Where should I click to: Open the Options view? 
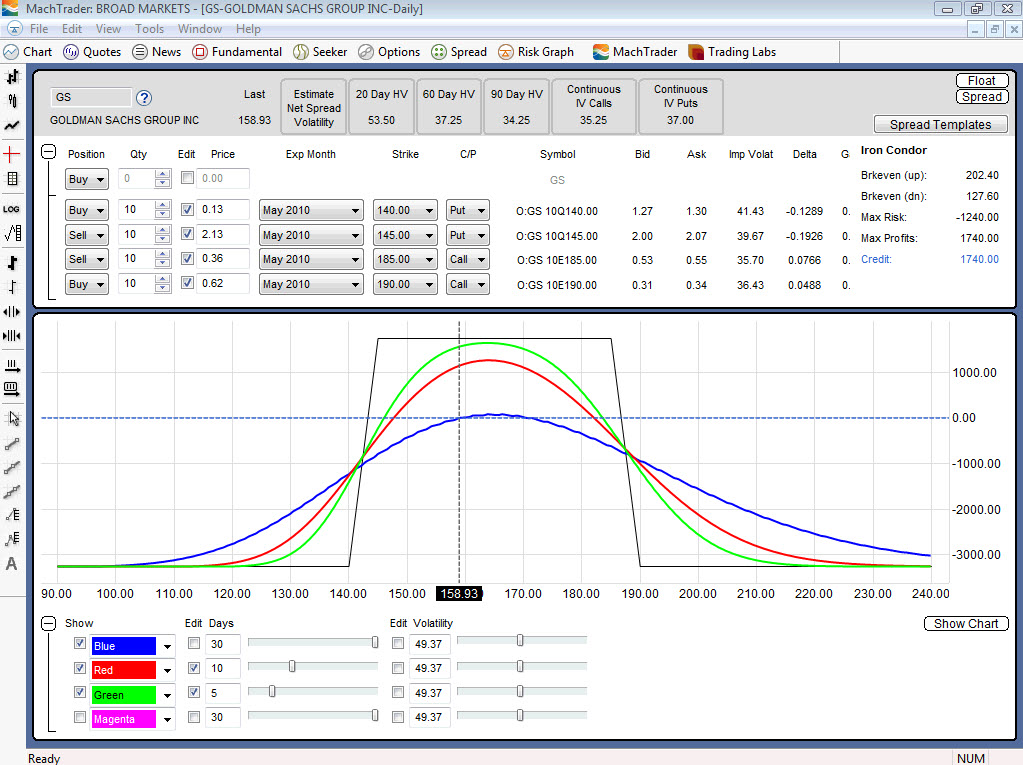(x=389, y=52)
